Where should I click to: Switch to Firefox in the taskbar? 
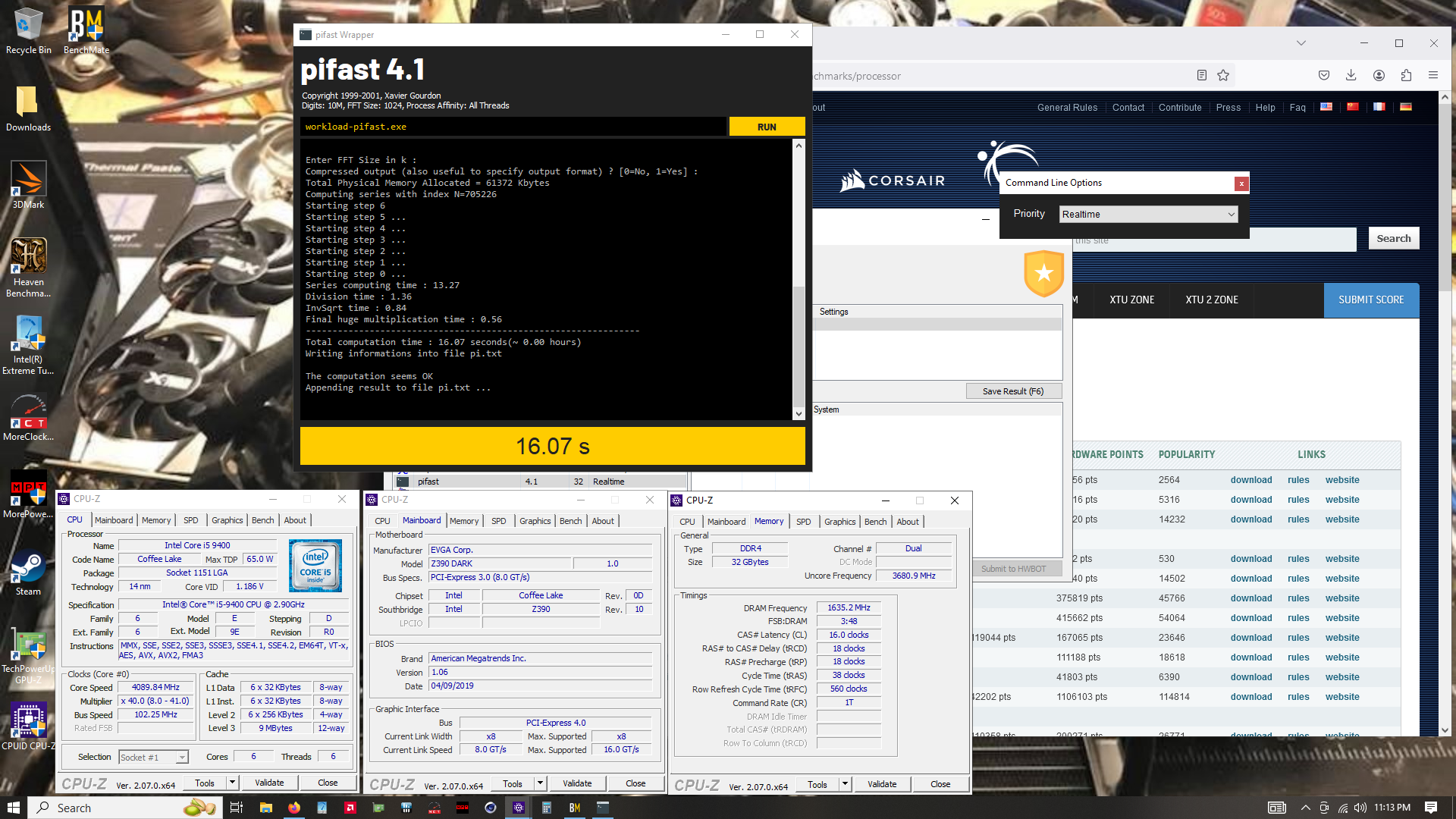tap(293, 808)
